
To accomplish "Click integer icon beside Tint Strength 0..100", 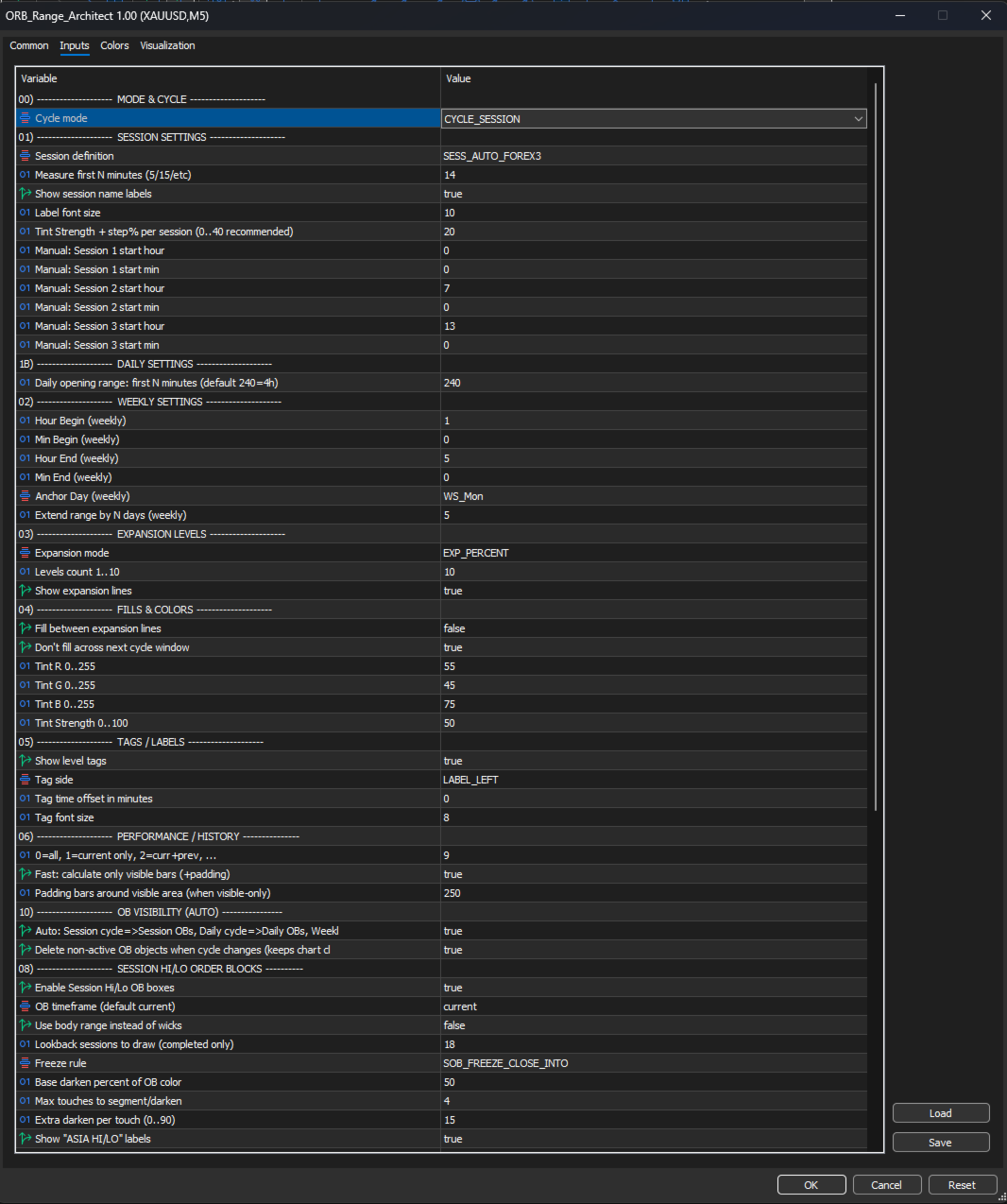I will tap(26, 723).
